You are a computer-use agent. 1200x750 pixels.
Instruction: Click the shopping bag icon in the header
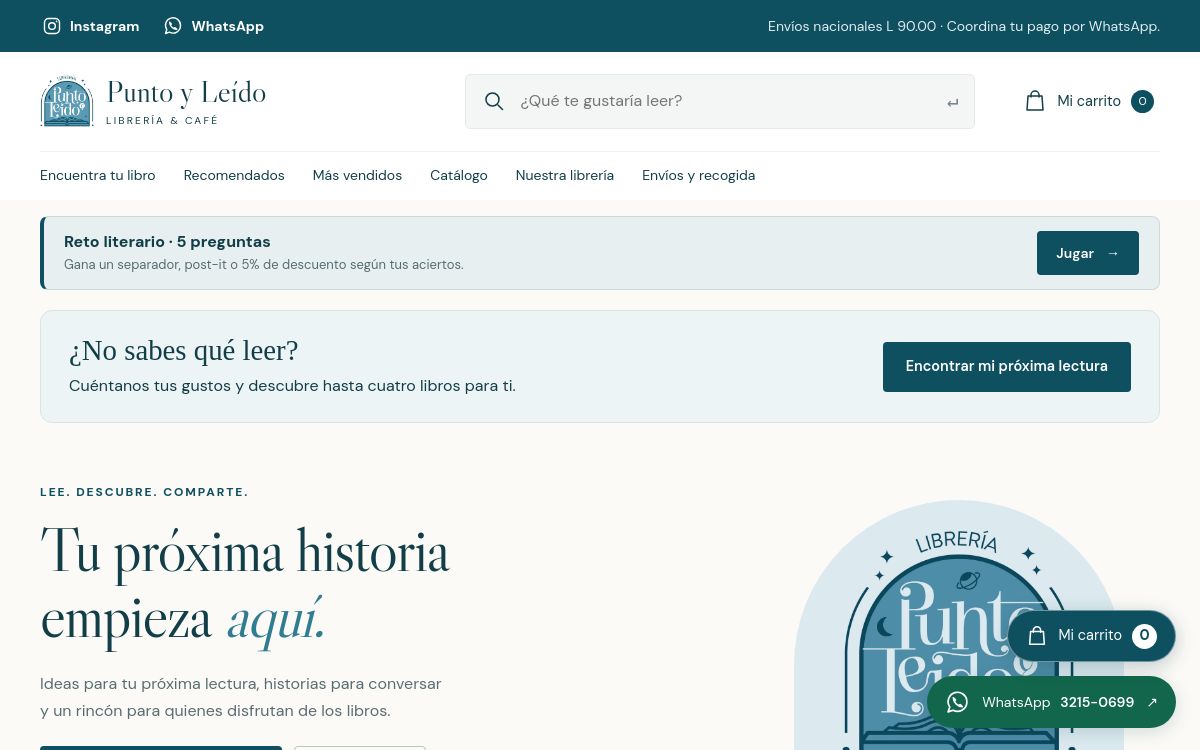click(x=1035, y=101)
